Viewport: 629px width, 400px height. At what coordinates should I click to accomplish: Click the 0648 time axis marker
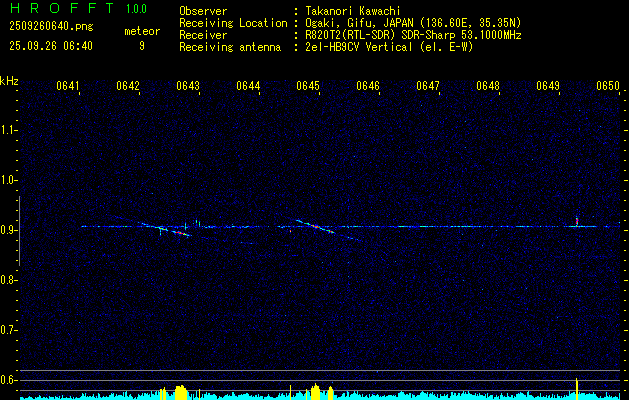[x=488, y=86]
